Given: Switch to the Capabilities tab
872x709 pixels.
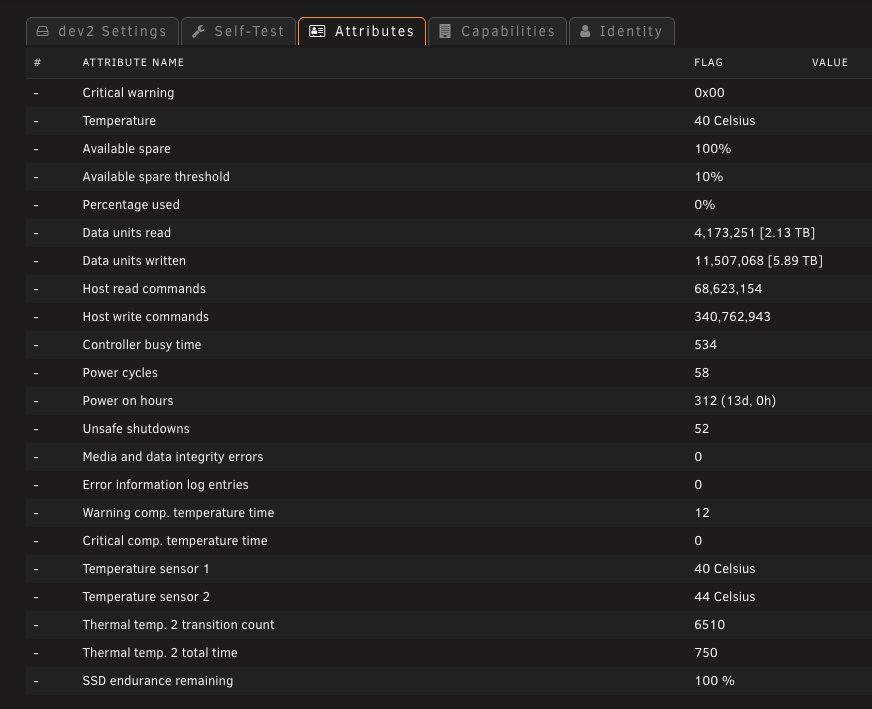Looking at the screenshot, I should pyautogui.click(x=497, y=31).
